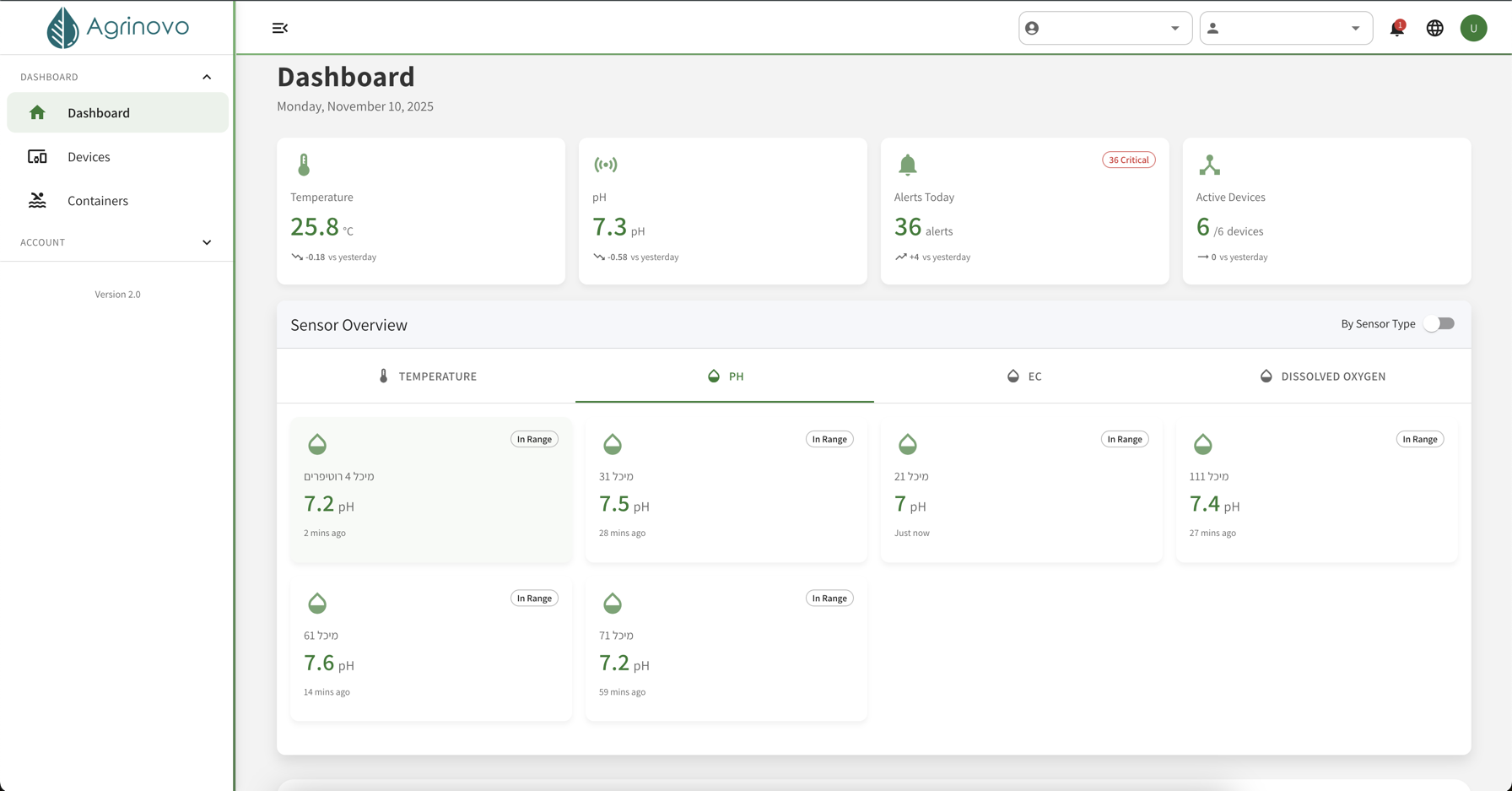Viewport: 1512px width, 791px height.
Task: Click the In Range badge on מיכל 31
Action: pos(829,439)
